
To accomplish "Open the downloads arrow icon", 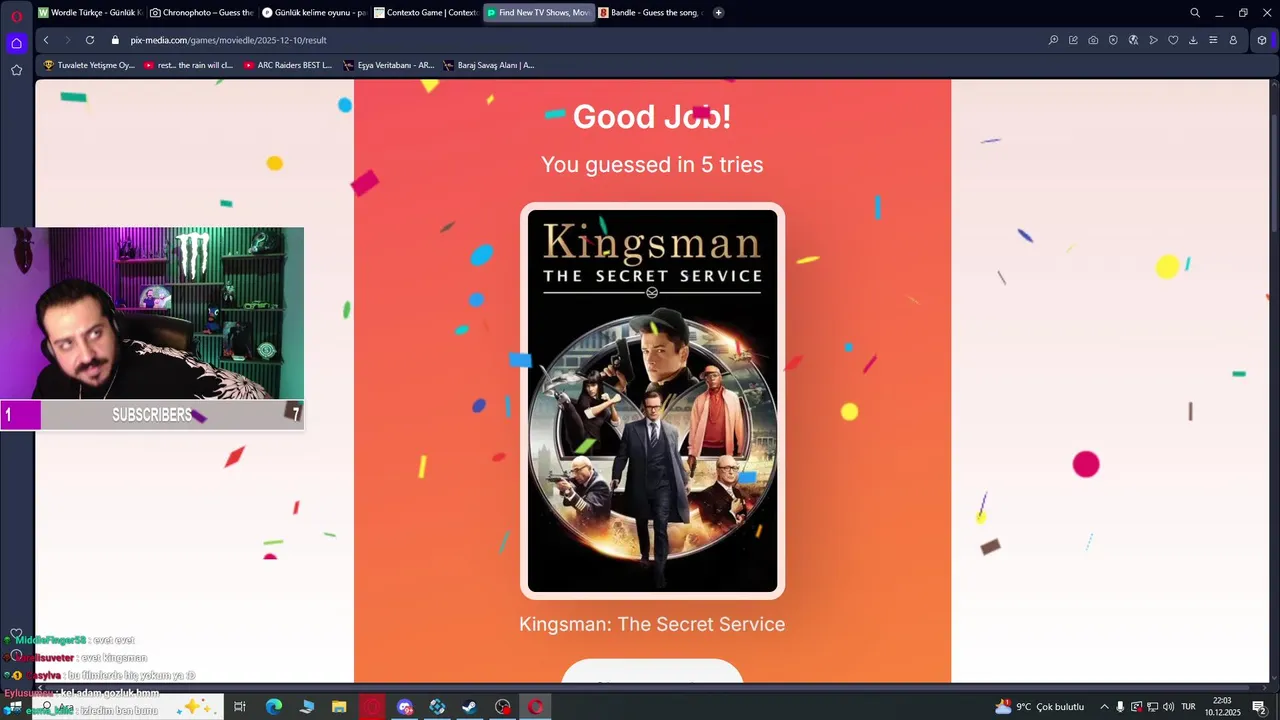I will (x=1193, y=40).
